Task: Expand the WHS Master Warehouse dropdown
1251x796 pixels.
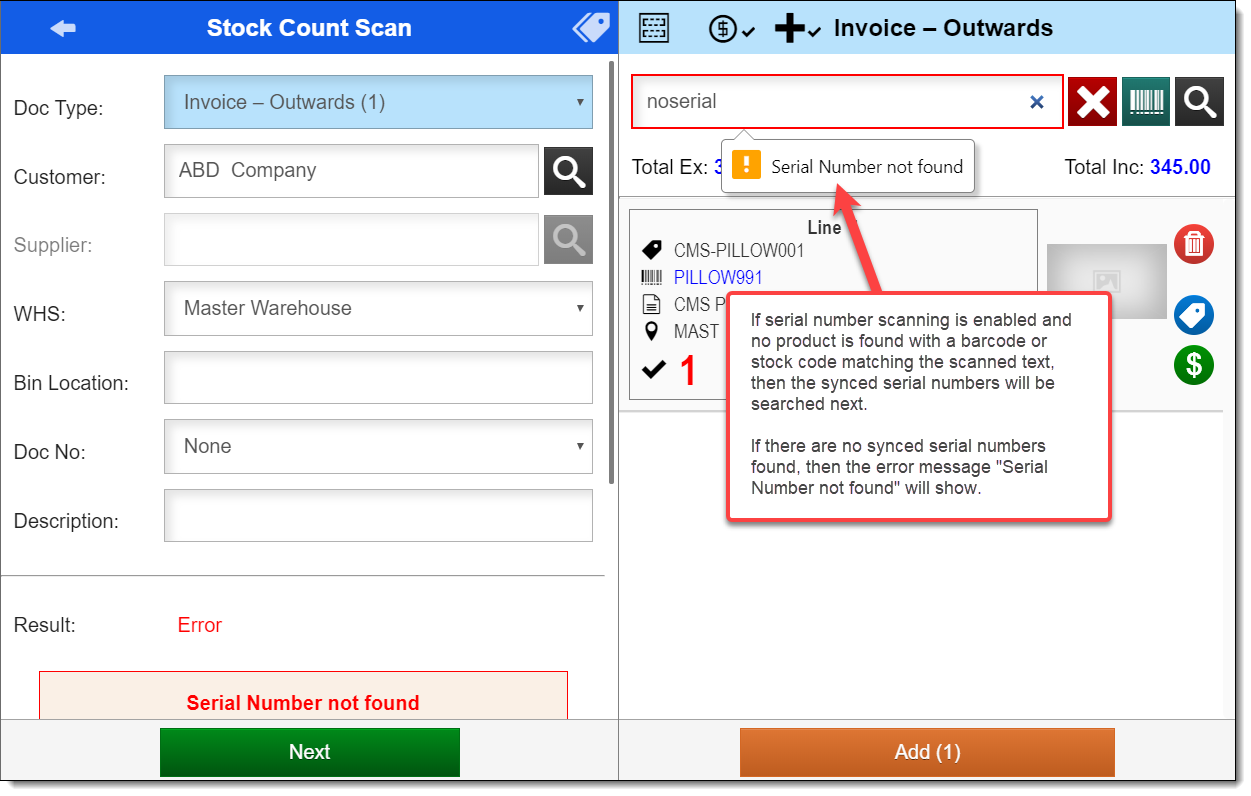Action: tap(378, 308)
